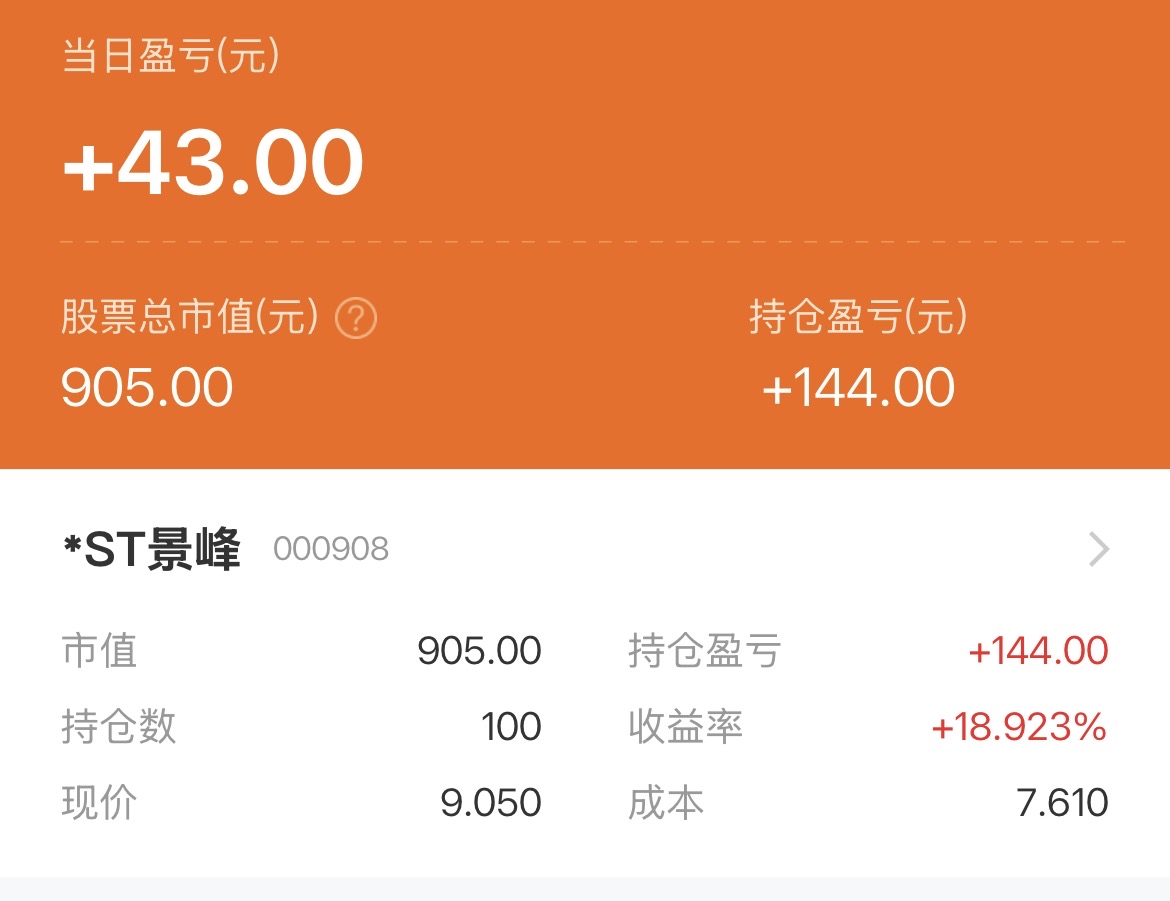This screenshot has height=901, width=1170.
Task: Click the holding quantity 100
Action: click(511, 727)
